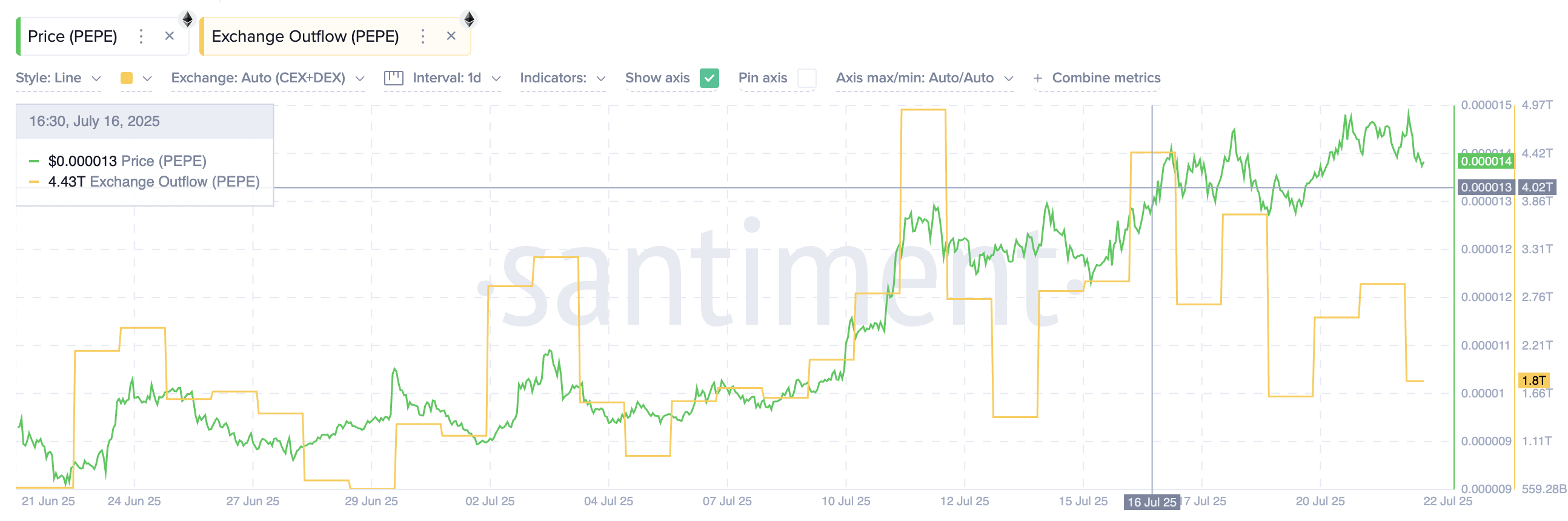Click the Ethereum icon above Price (PEPE)

(x=188, y=18)
